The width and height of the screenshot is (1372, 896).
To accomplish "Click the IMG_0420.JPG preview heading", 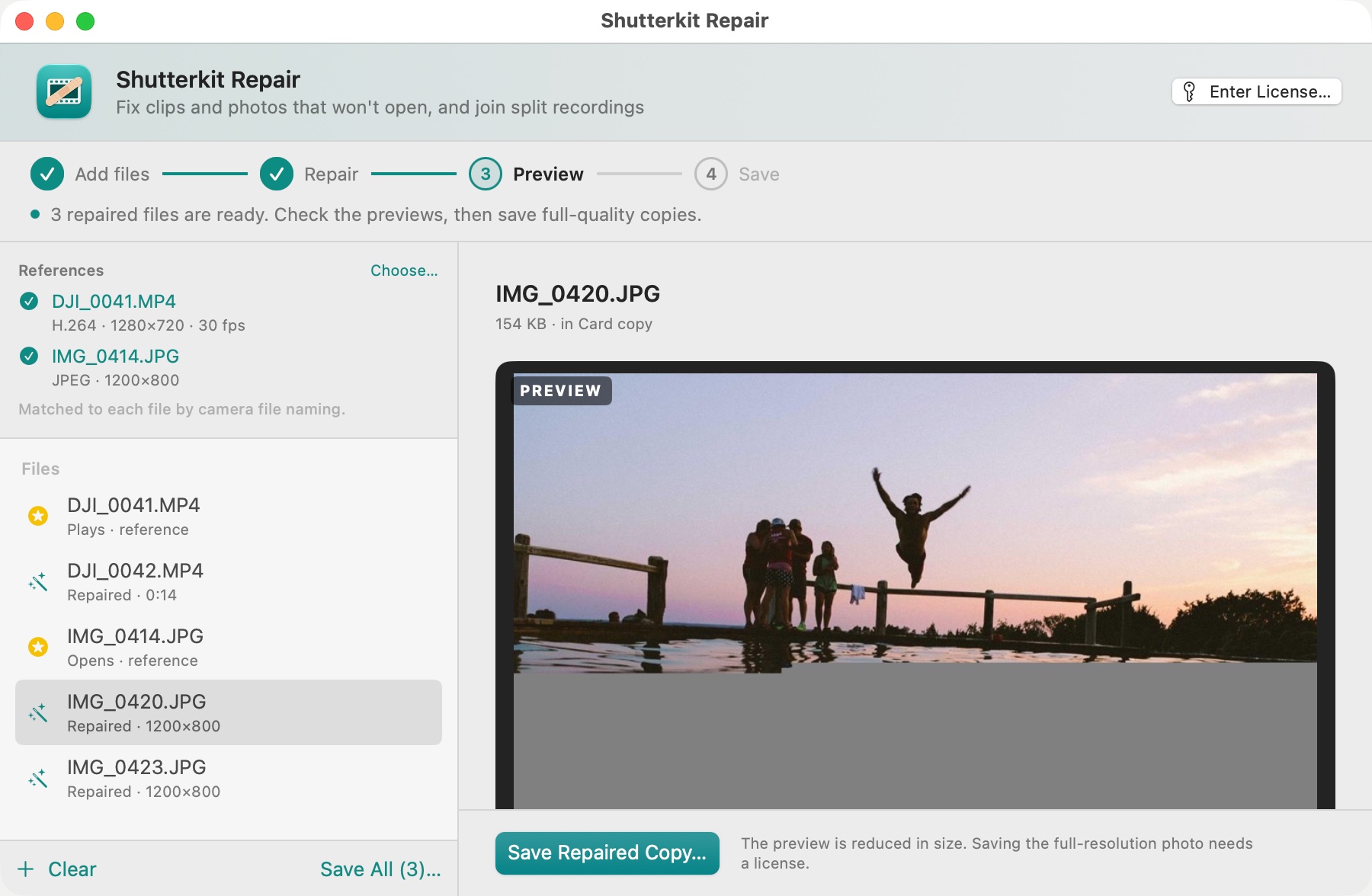I will [578, 293].
